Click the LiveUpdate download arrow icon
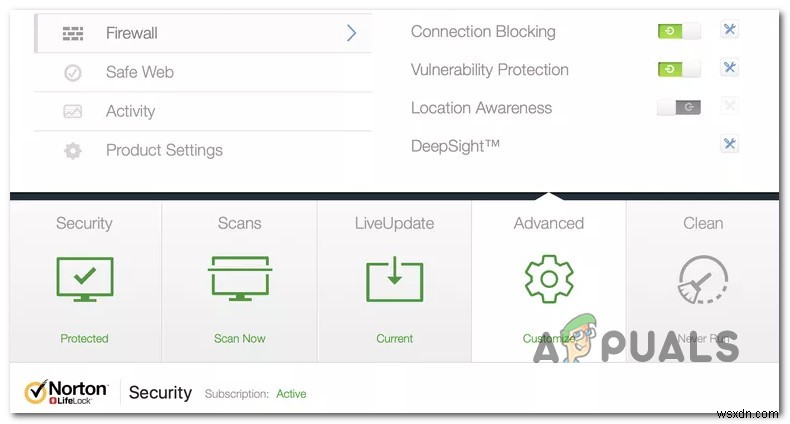 [x=394, y=279]
